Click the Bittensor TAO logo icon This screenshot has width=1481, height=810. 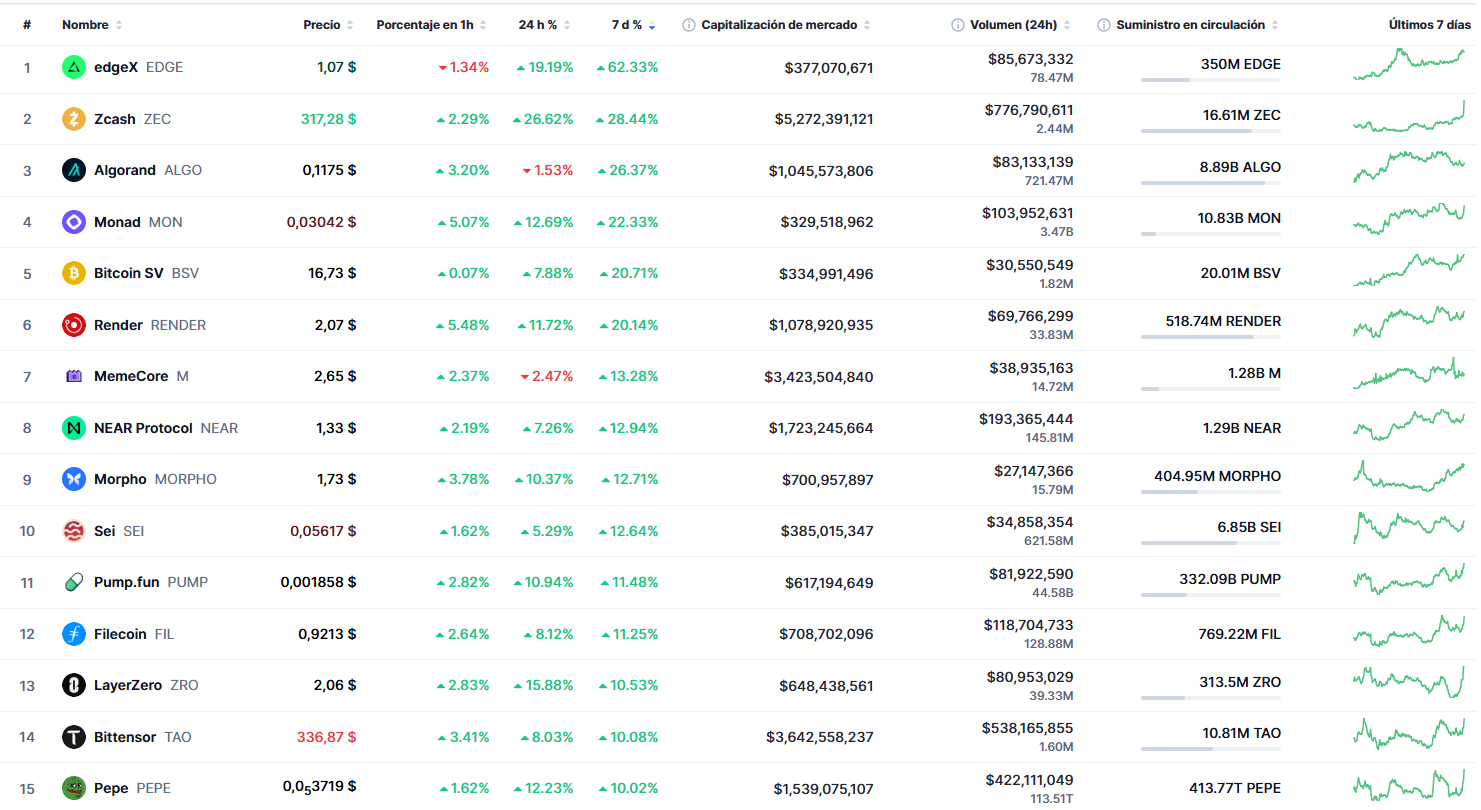click(74, 737)
